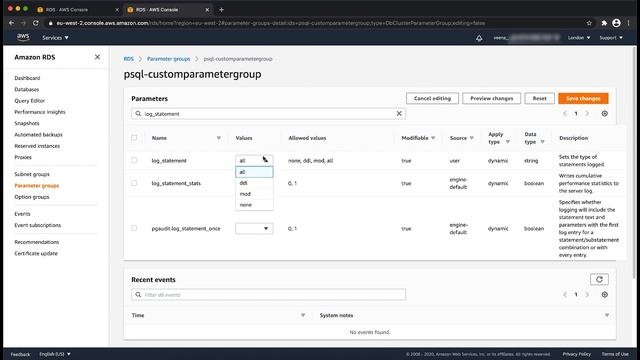Open Performance Insights in the sidebar
640x360 pixels.
40,112
